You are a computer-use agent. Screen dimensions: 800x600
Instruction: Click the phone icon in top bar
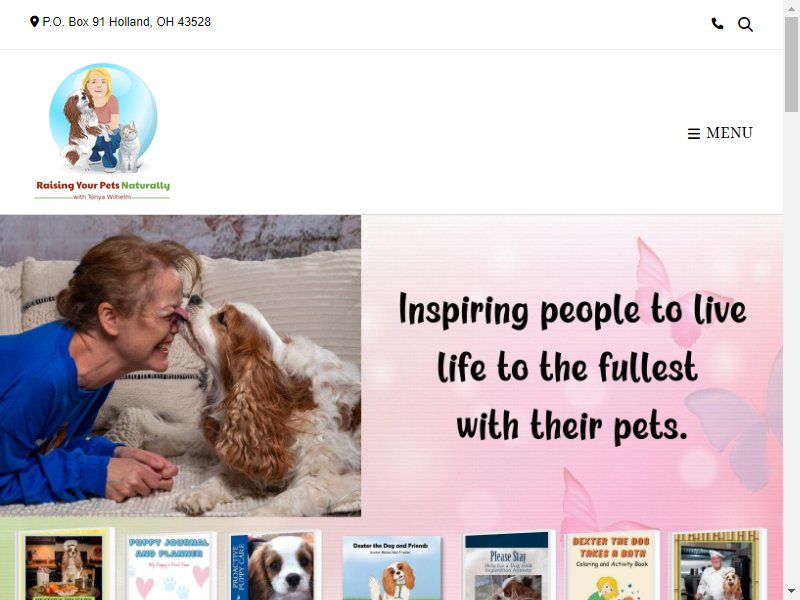pos(717,23)
